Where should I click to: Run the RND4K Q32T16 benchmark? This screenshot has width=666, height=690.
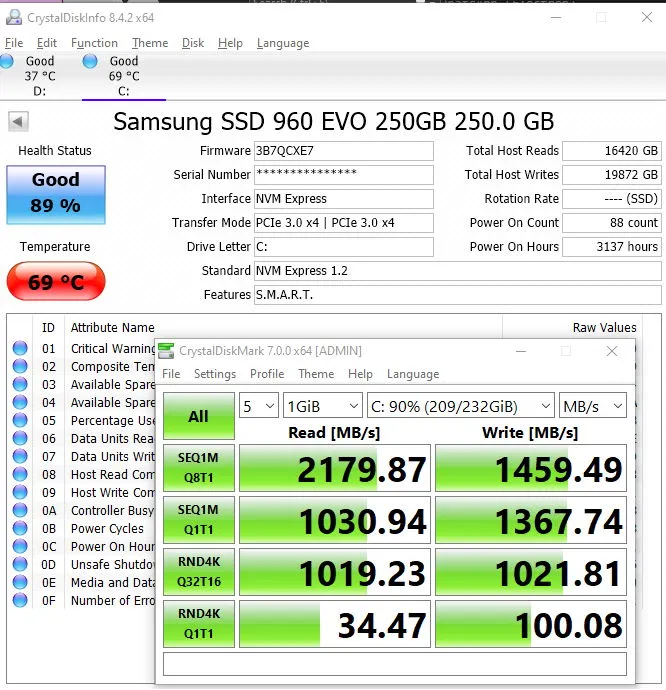198,573
